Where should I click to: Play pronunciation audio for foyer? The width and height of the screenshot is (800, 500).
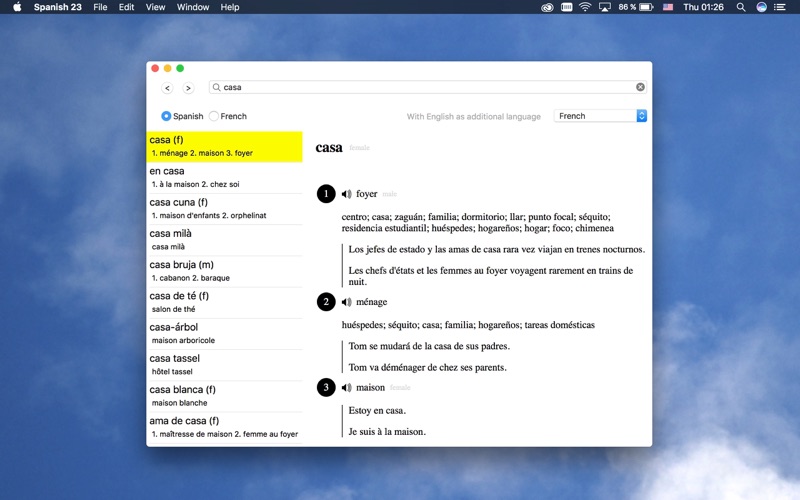(x=346, y=194)
